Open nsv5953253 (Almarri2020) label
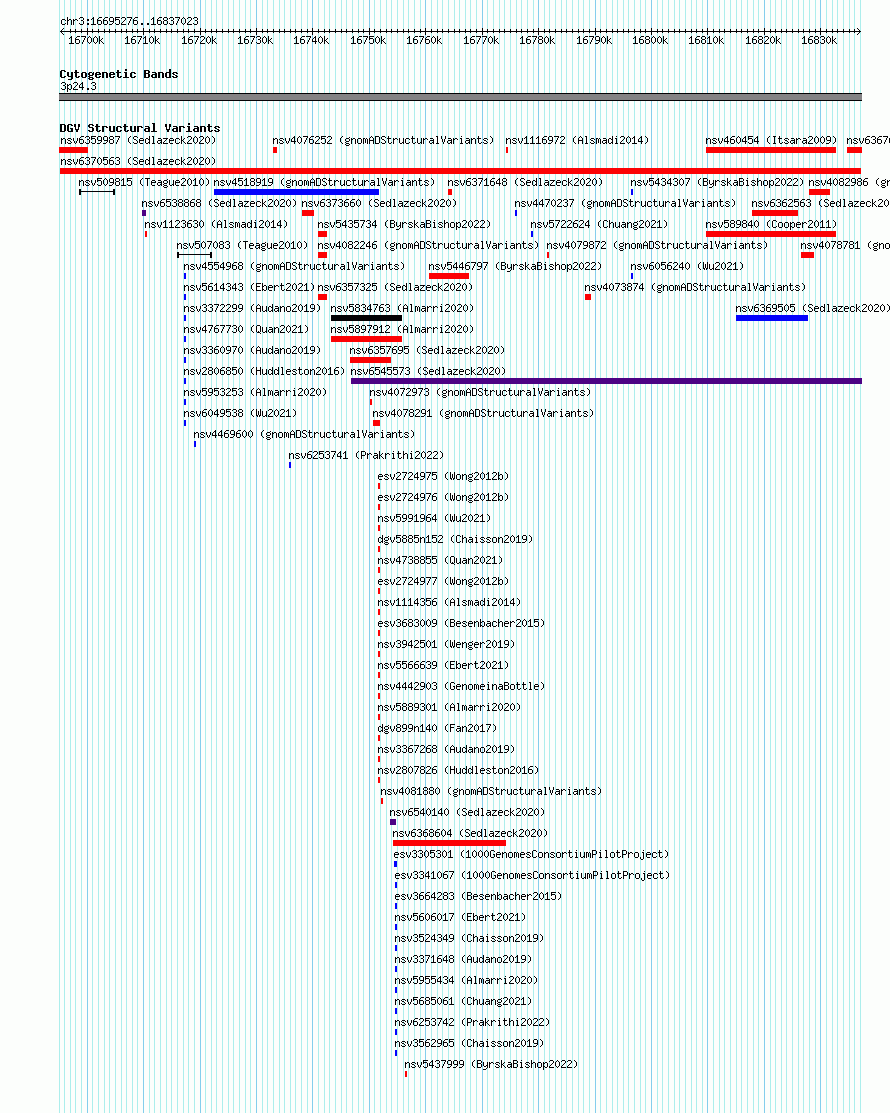 coord(256,392)
